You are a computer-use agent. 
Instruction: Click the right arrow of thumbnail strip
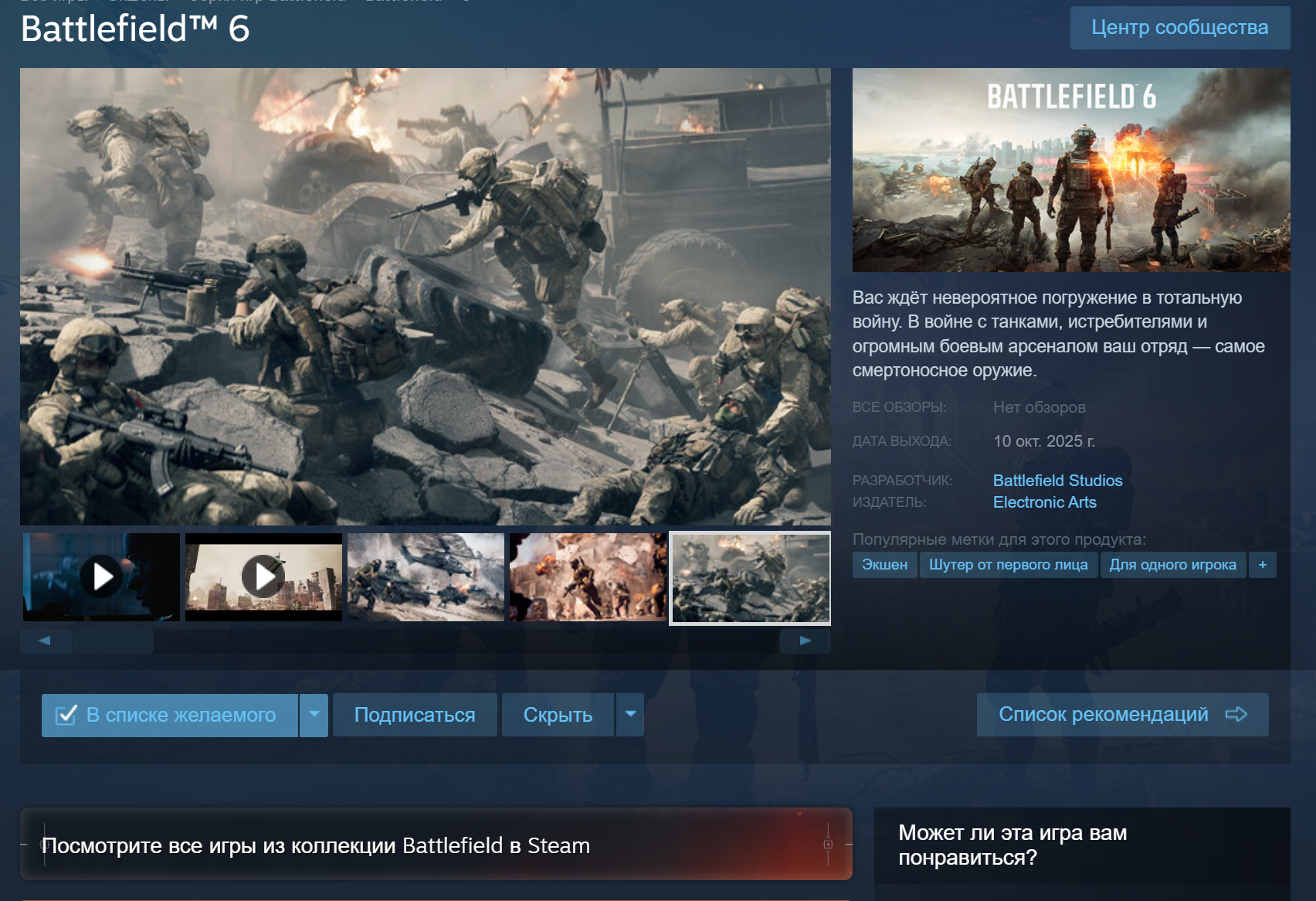coord(805,641)
